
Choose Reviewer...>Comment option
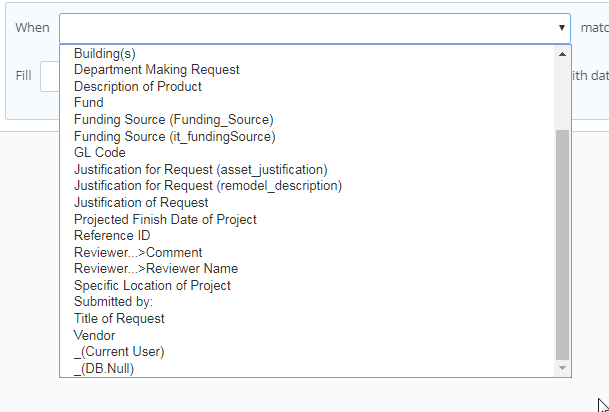(x=138, y=252)
